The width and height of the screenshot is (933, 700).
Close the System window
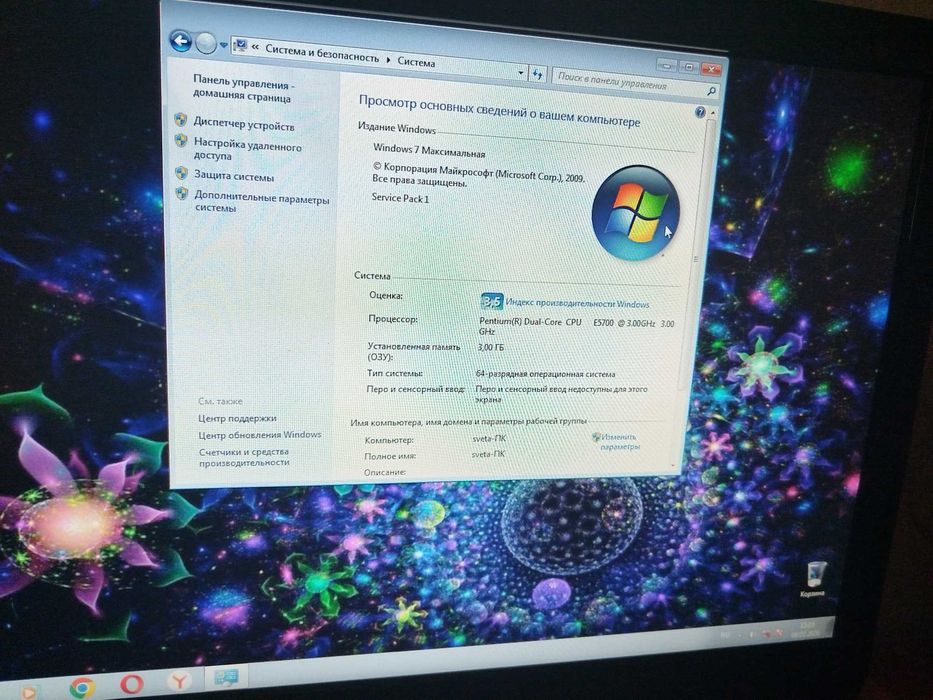pyautogui.click(x=711, y=69)
